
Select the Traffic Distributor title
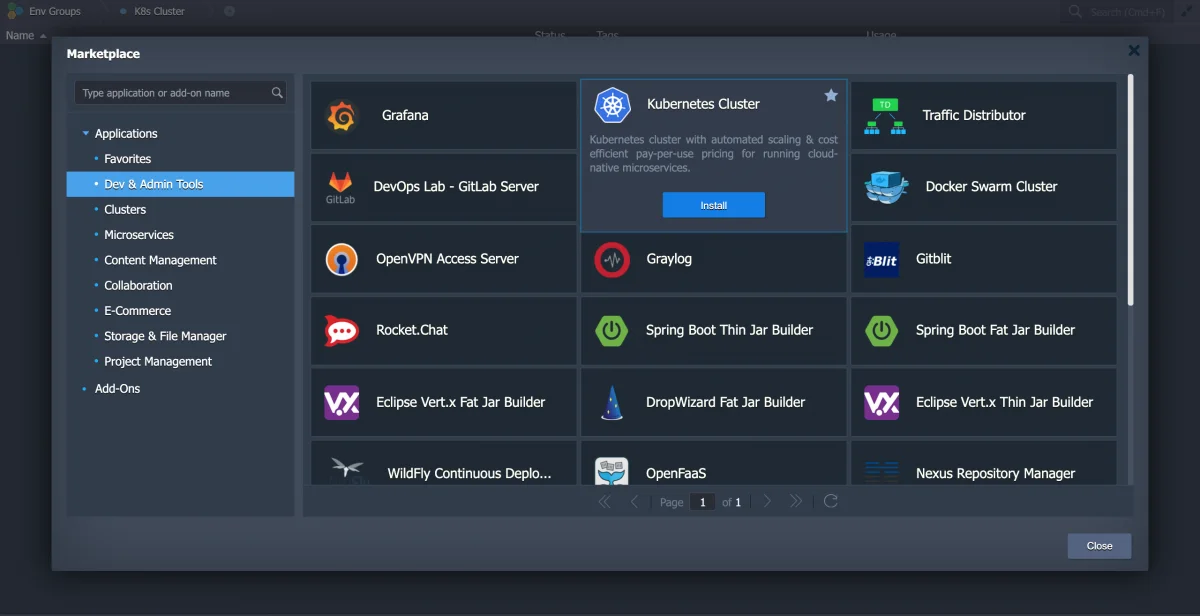click(974, 116)
